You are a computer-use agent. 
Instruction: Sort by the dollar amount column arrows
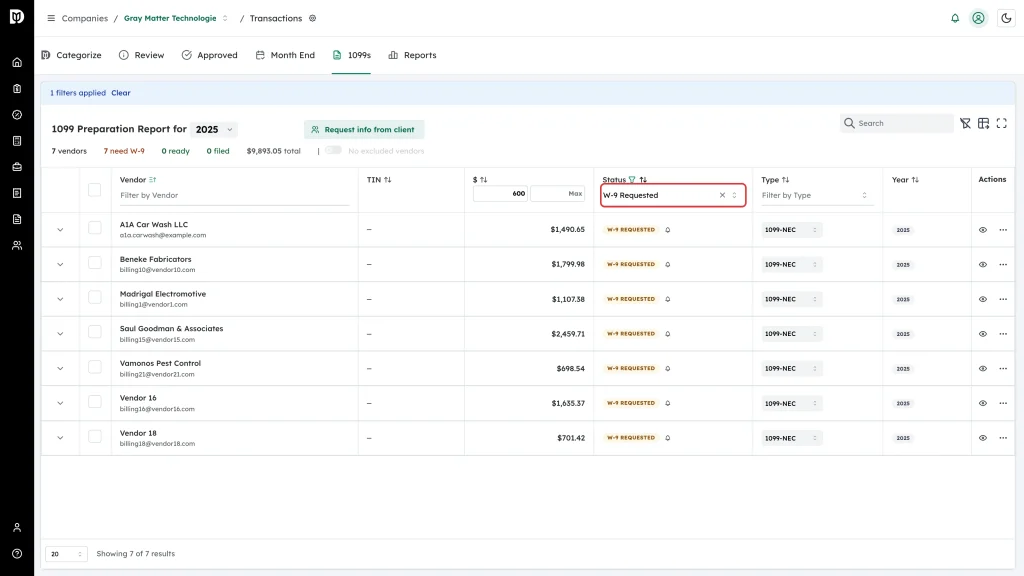[x=484, y=180]
